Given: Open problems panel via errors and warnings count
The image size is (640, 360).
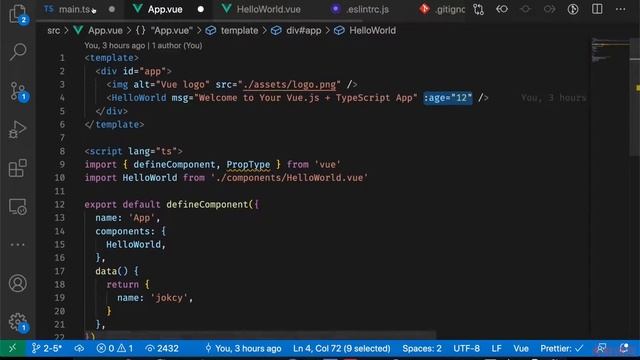Looking at the screenshot, I should click(115, 348).
